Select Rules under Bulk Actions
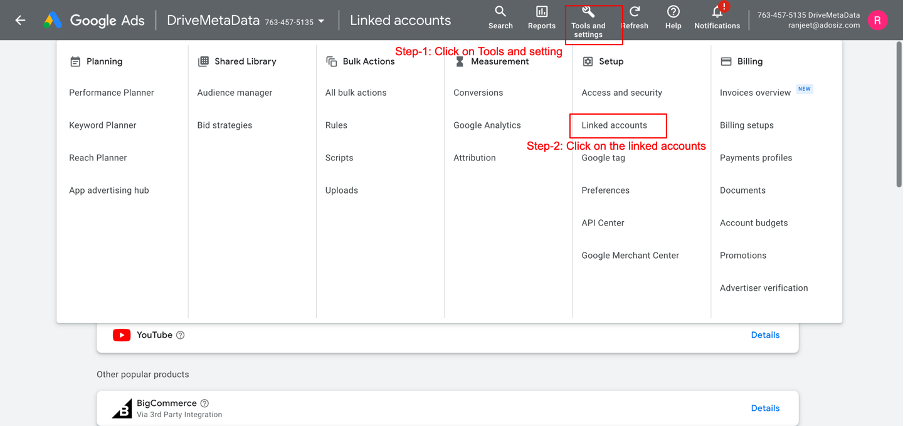The width and height of the screenshot is (904, 426). point(336,125)
